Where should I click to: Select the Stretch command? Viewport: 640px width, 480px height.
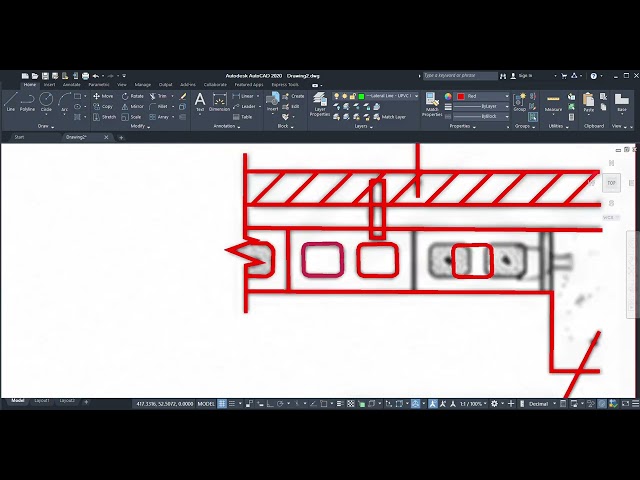coord(104,117)
